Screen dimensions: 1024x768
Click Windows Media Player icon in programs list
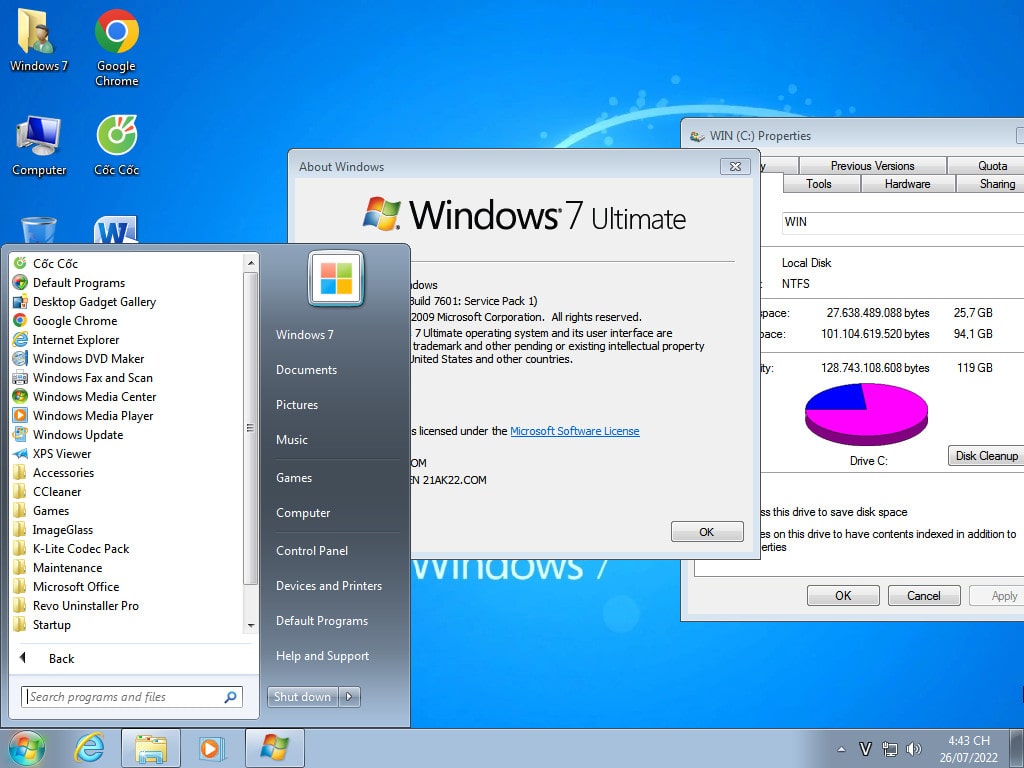20,415
